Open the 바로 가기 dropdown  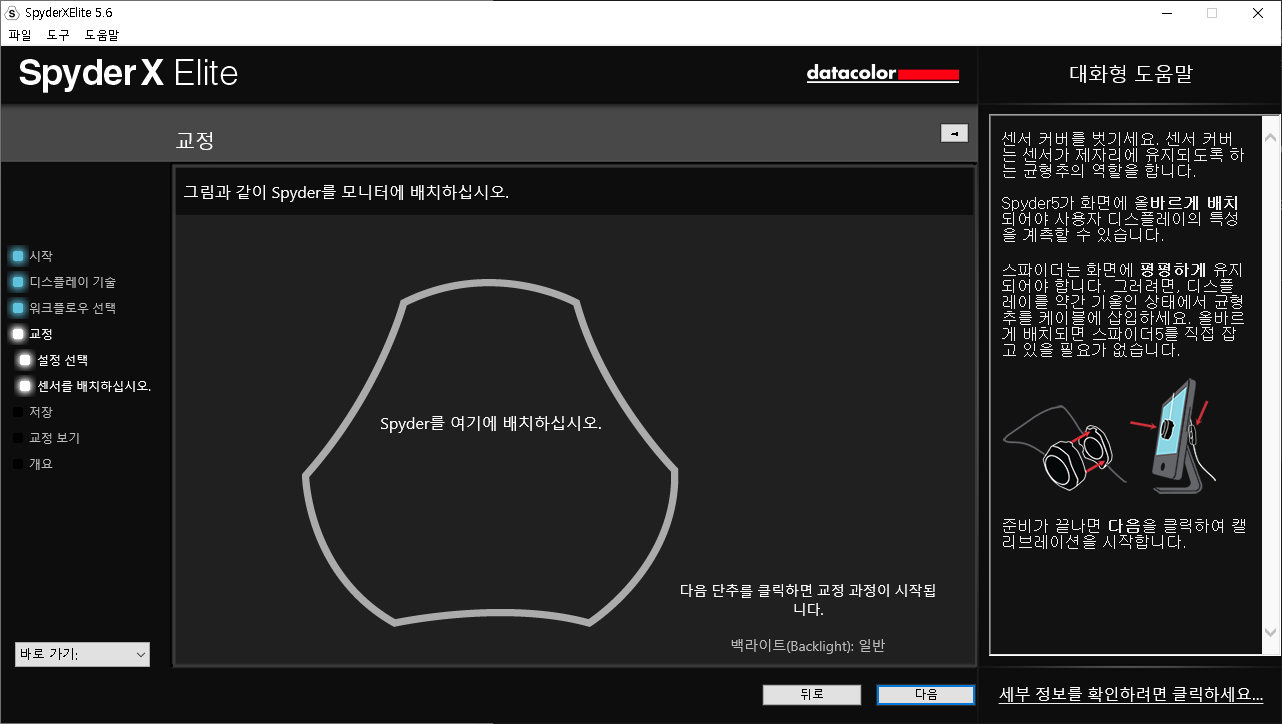(83, 654)
